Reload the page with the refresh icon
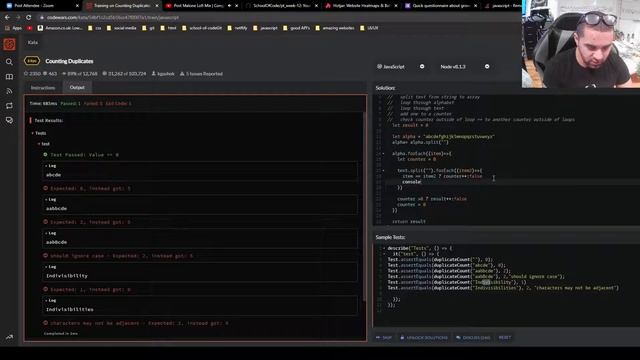The height and width of the screenshot is (360, 640). (x=28, y=18)
